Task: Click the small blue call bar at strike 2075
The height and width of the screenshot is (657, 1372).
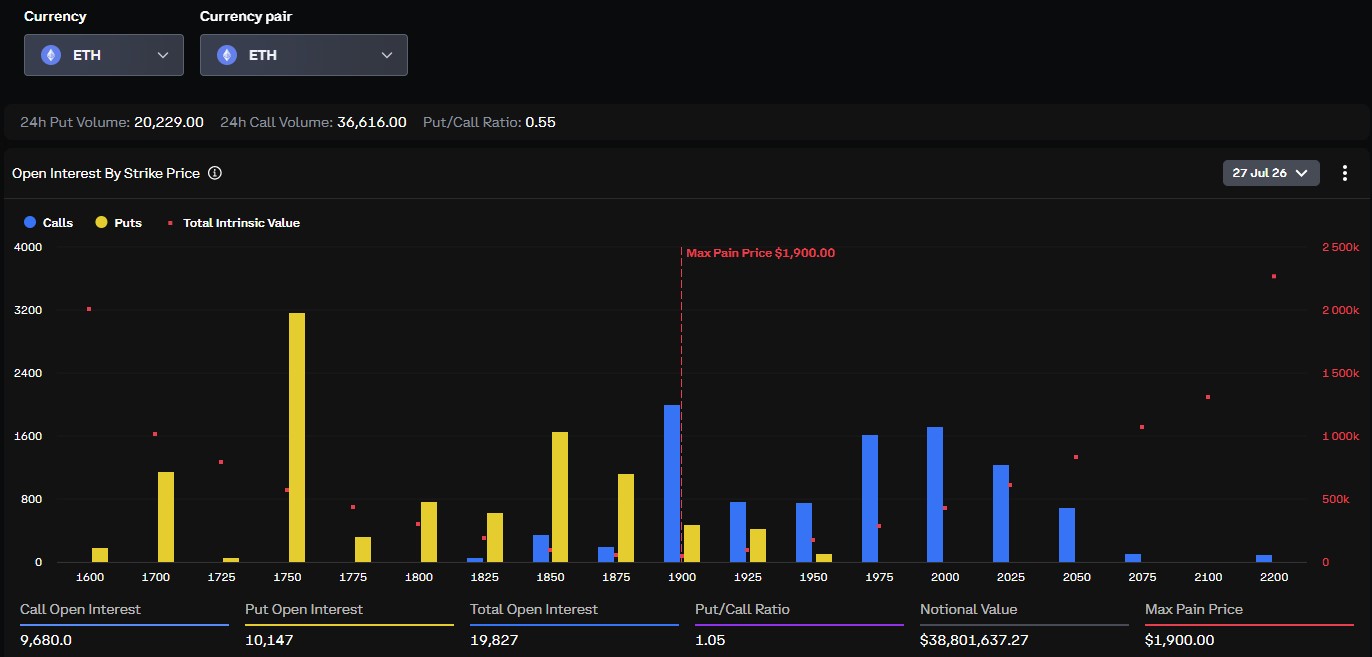Action: pyautogui.click(x=1133, y=558)
